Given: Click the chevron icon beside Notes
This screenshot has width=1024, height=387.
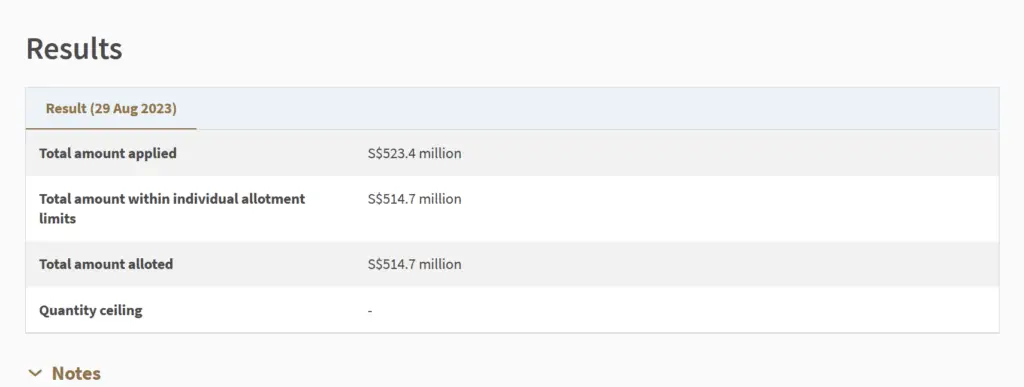Looking at the screenshot, I should 35,374.
